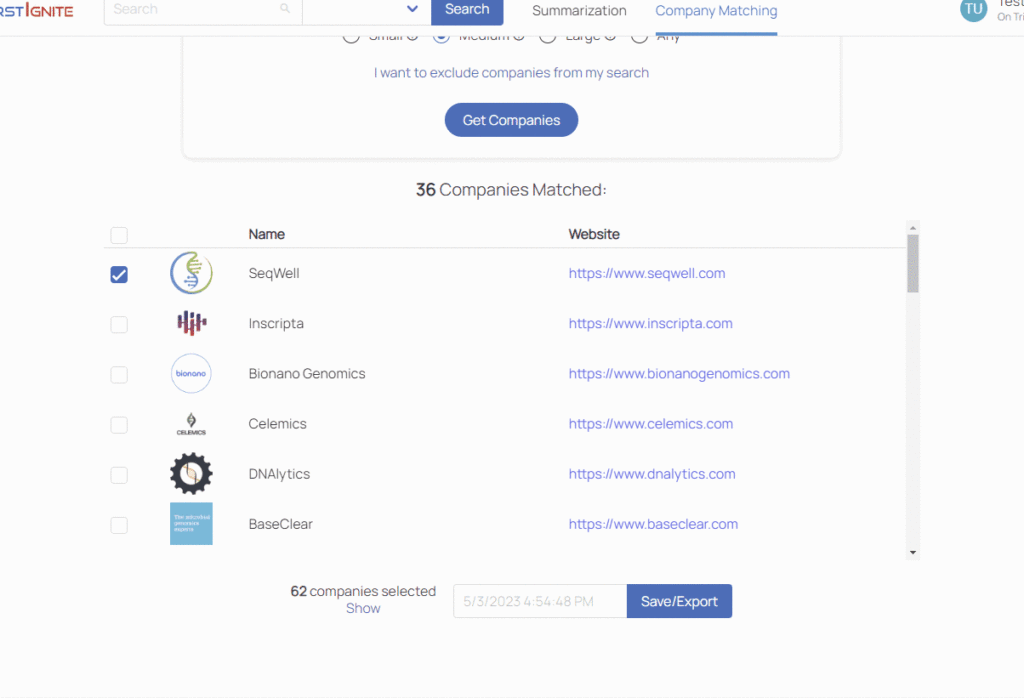Image resolution: width=1024 pixels, height=698 pixels.
Task: Check the Inscripta row checkbox
Action: [119, 325]
